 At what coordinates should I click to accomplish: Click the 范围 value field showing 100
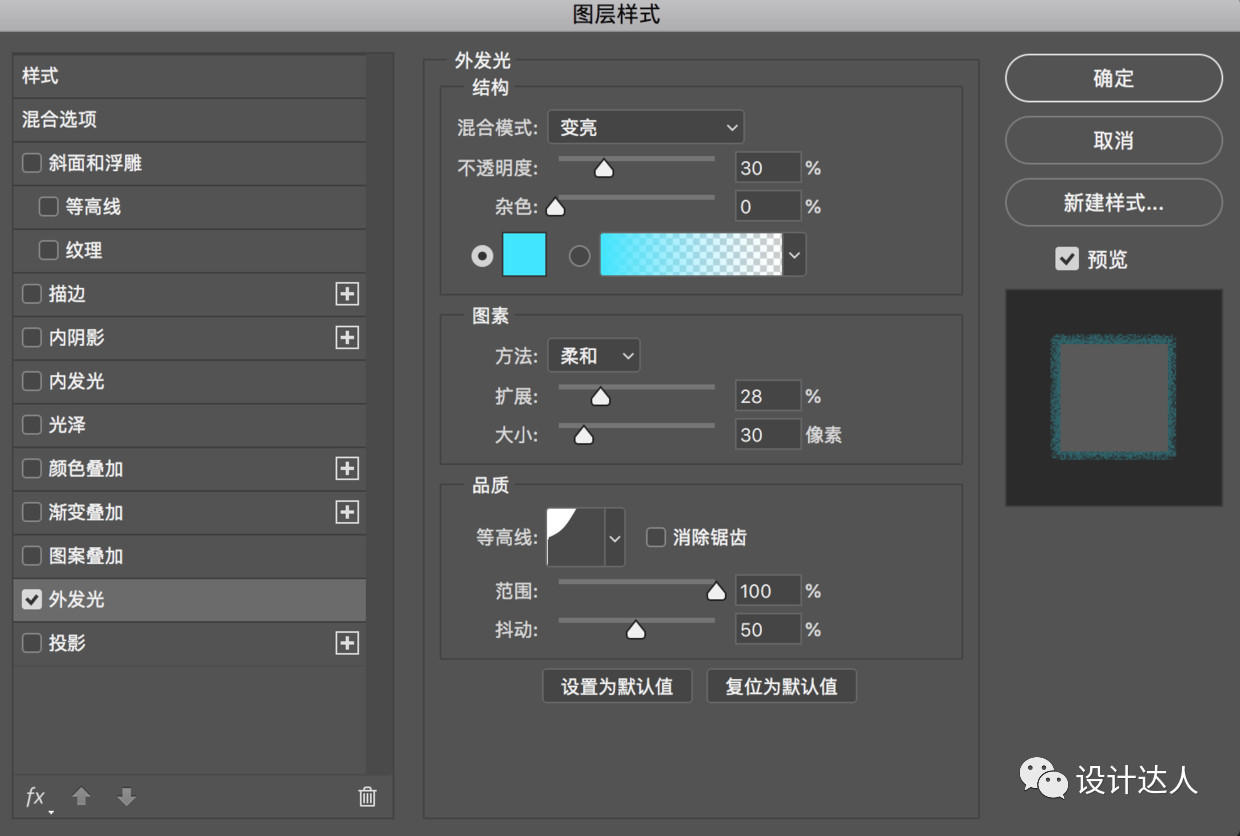click(x=768, y=591)
